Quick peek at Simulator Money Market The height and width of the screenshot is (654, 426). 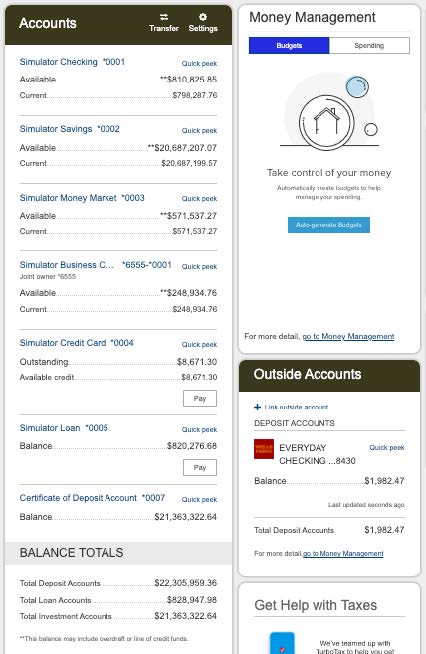pos(199,199)
